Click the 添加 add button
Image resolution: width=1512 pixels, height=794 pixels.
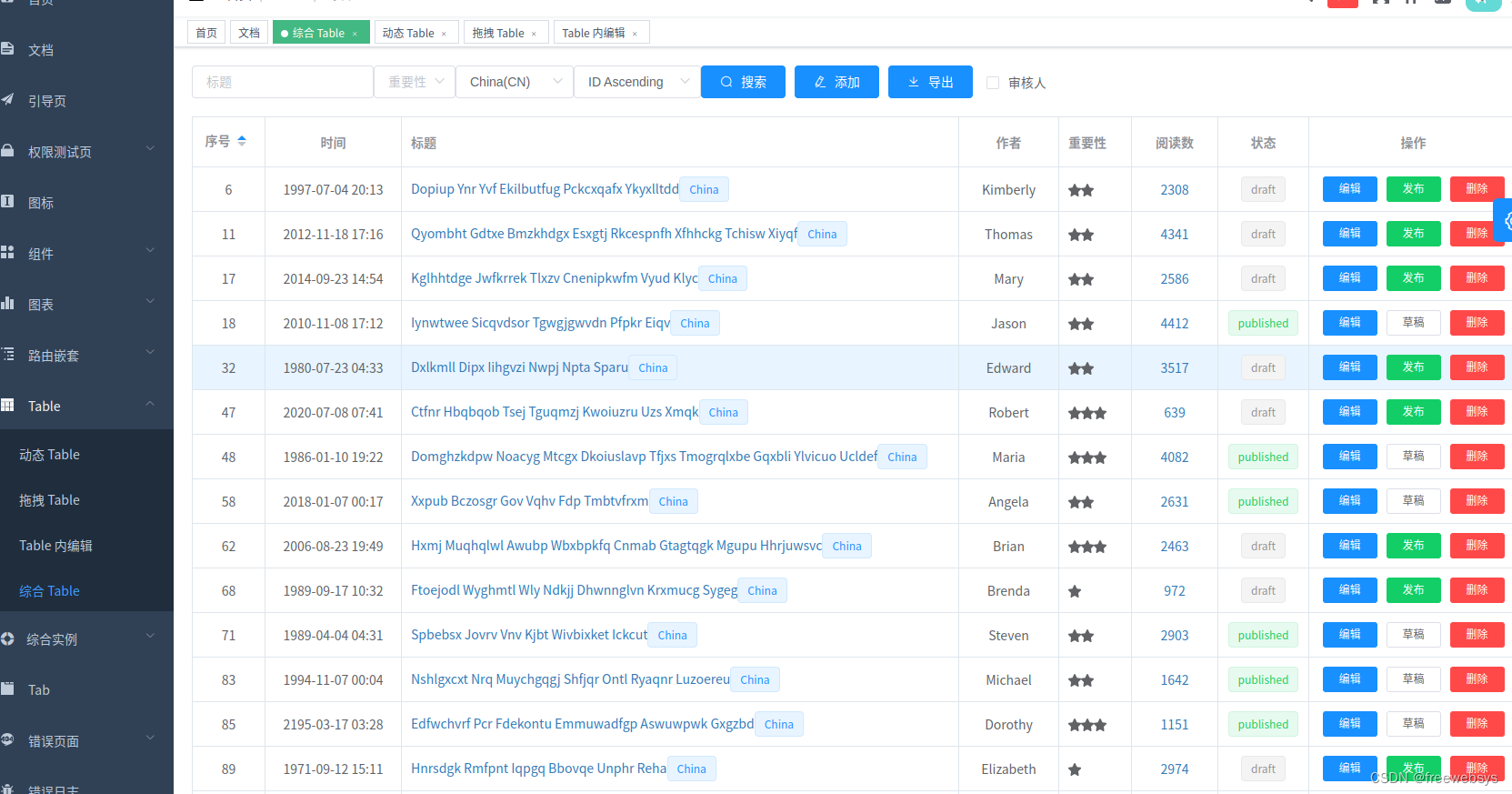[x=836, y=82]
